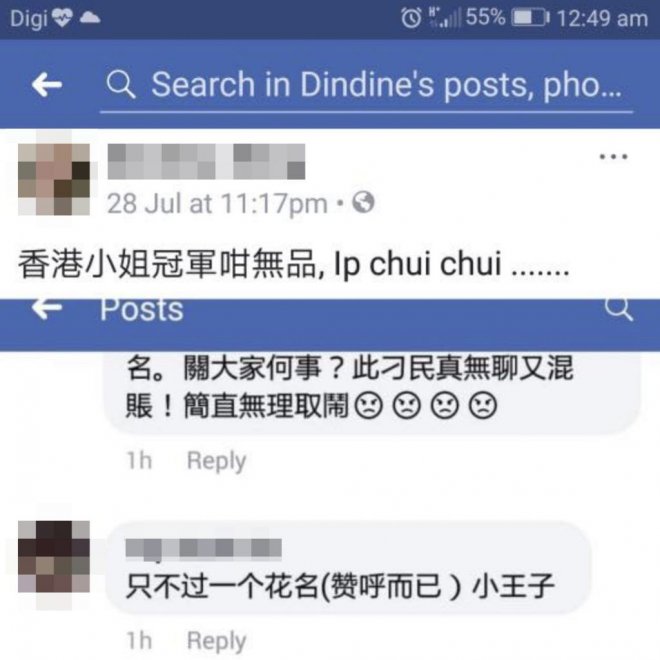
Task: Open the 28 Jul at 11:17pm timestamp
Action: pyautogui.click(x=217, y=204)
